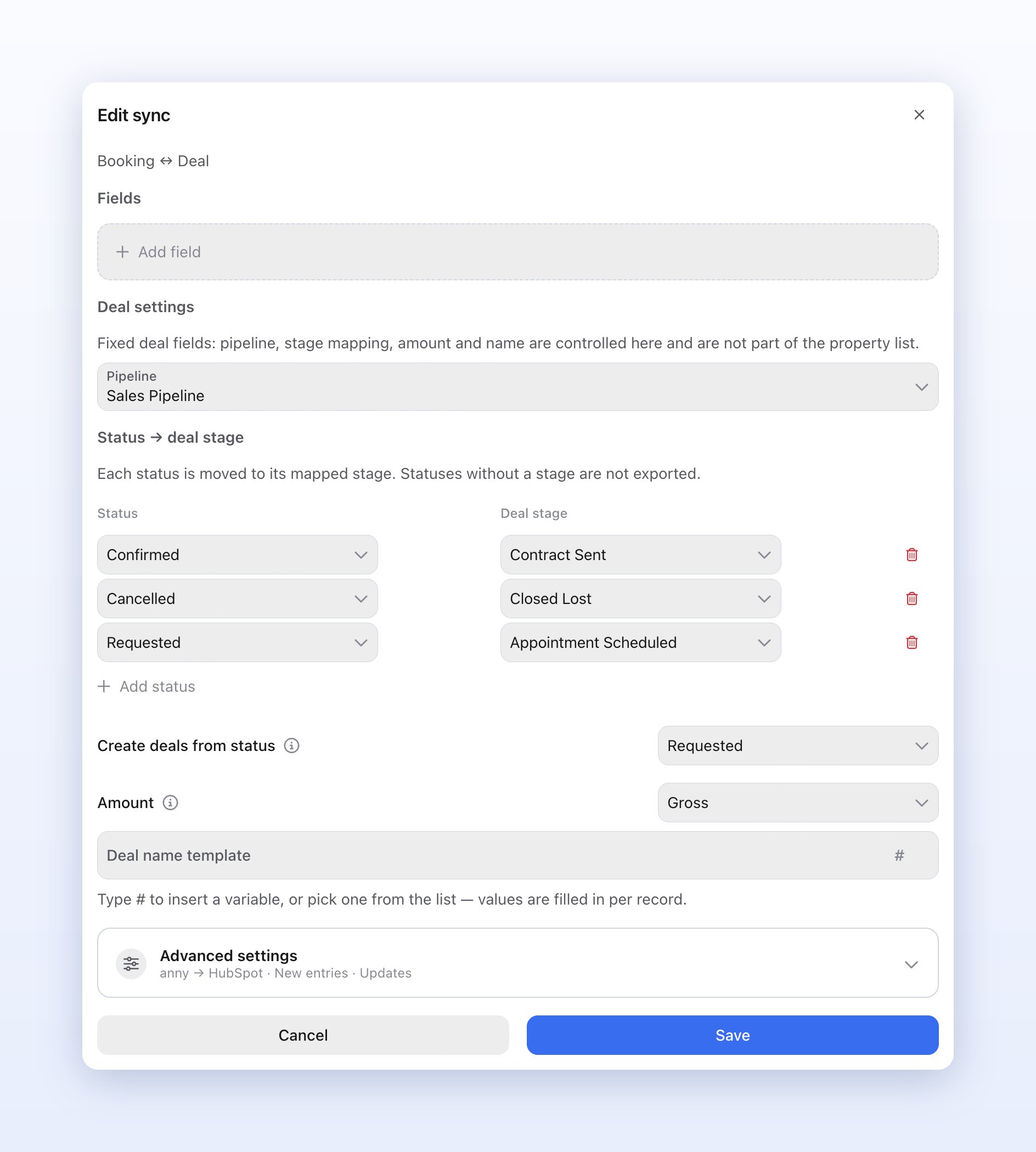Click the # variable insert icon
Image resolution: width=1036 pixels, height=1152 pixels.
point(899,855)
